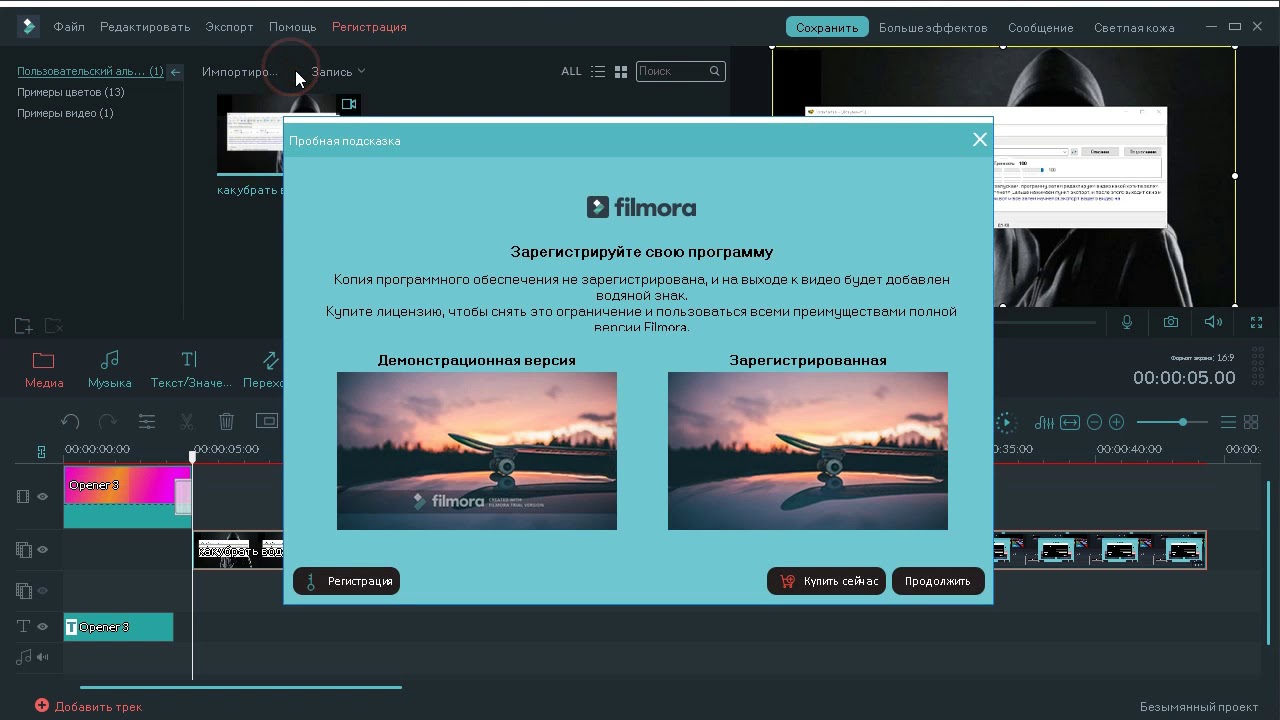This screenshot has height=720, width=1280.
Task: Open the Экспорт menu
Action: (x=229, y=27)
